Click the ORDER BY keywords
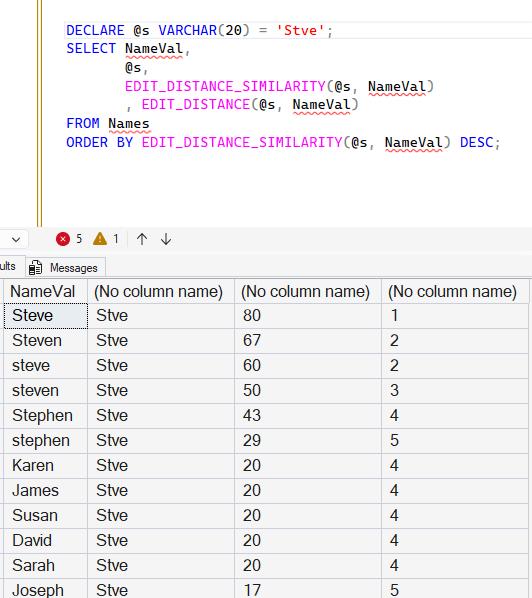The image size is (532, 598). (100, 143)
